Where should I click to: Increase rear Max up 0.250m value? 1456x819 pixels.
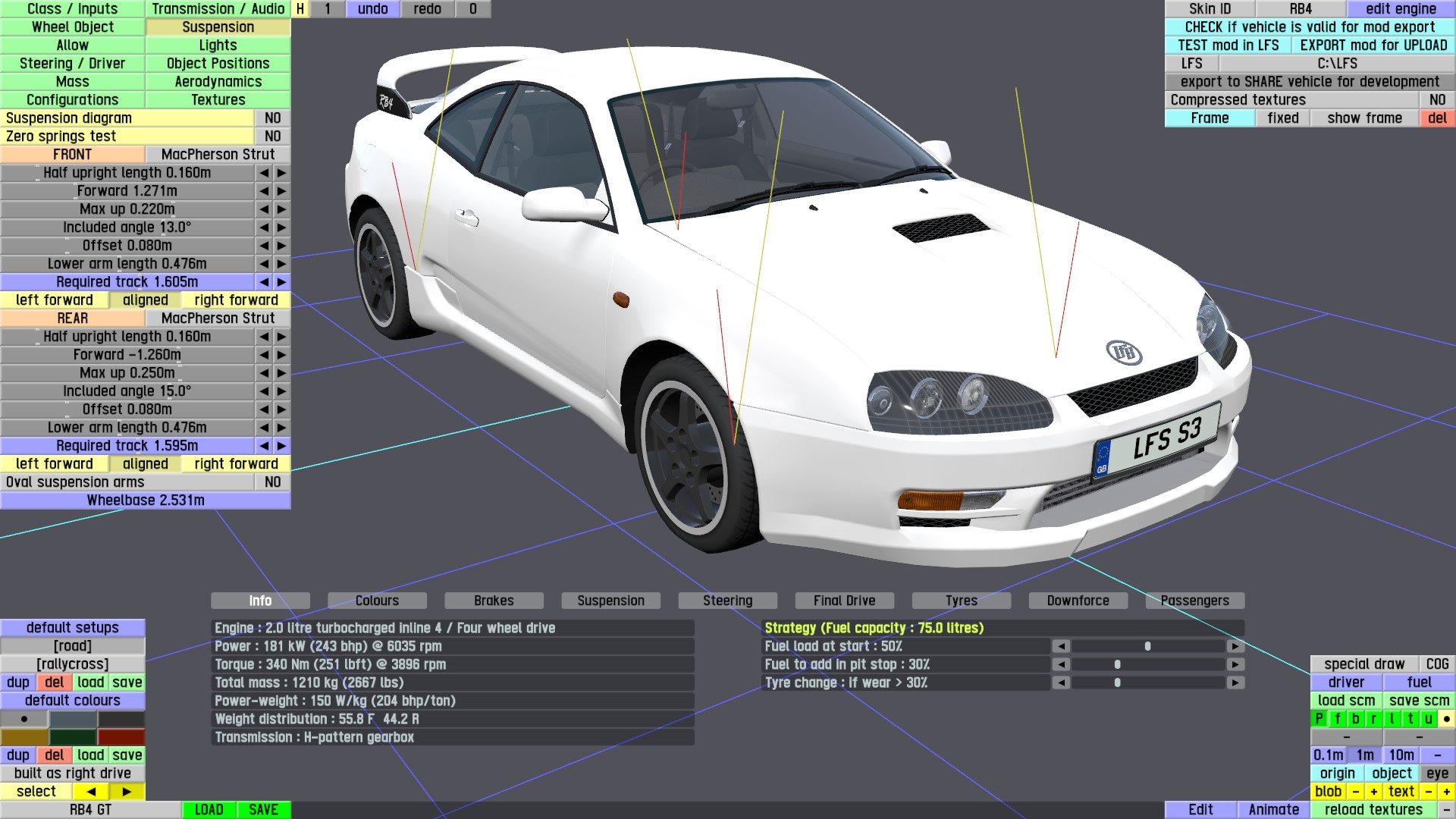(x=281, y=373)
